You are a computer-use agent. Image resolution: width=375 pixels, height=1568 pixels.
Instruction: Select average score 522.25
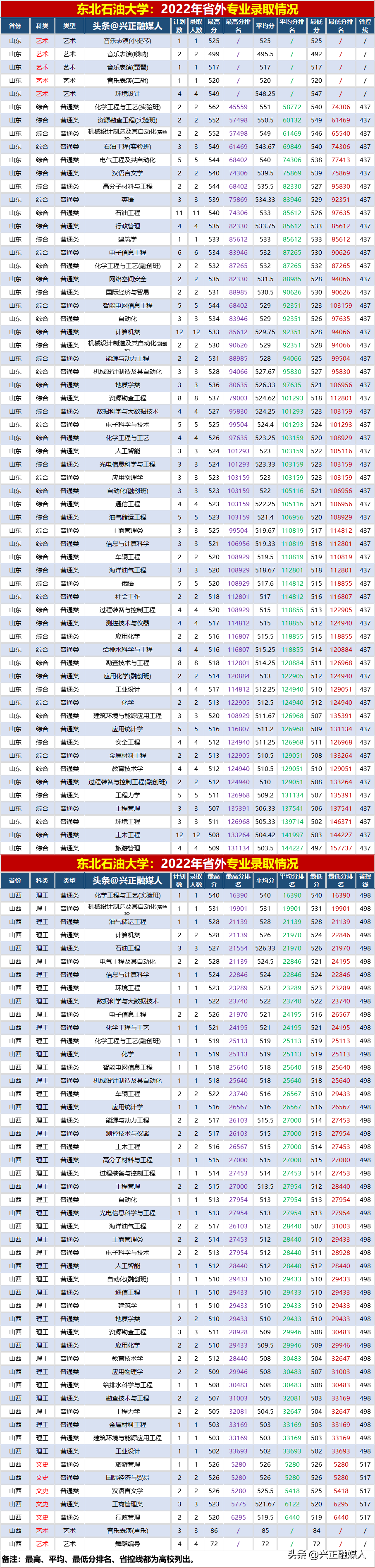pyautogui.click(x=265, y=504)
